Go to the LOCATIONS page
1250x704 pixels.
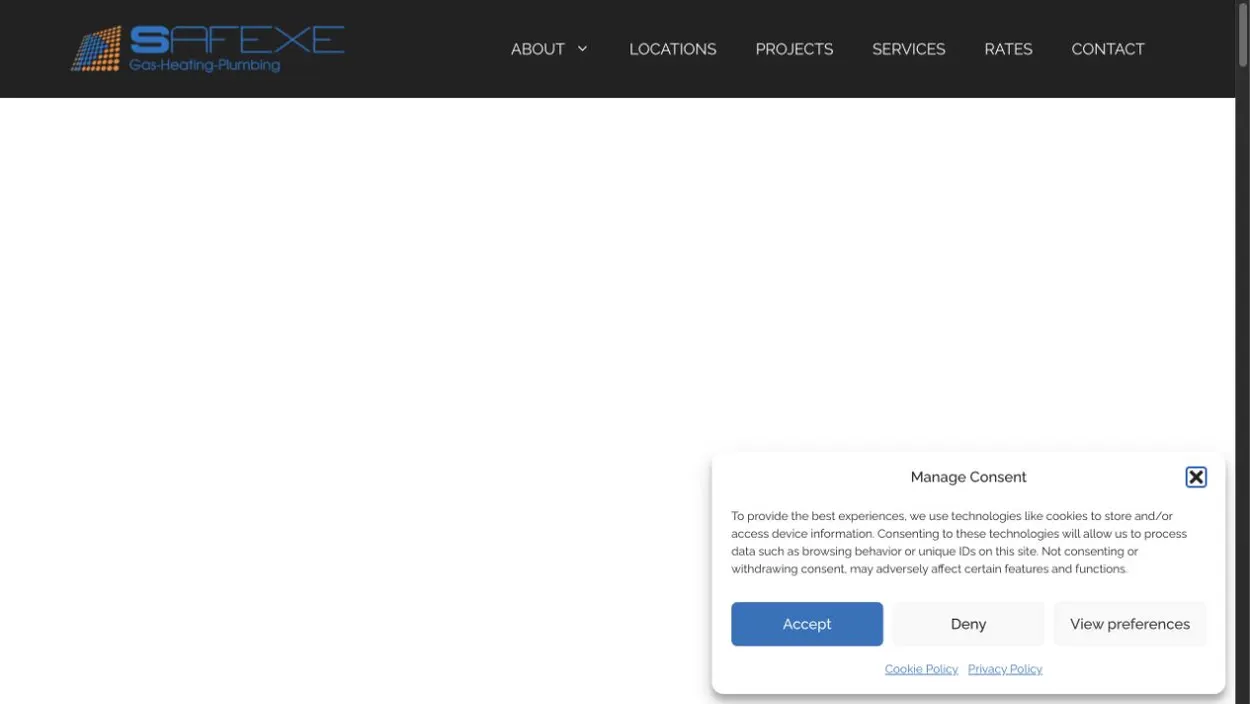[x=673, y=49]
